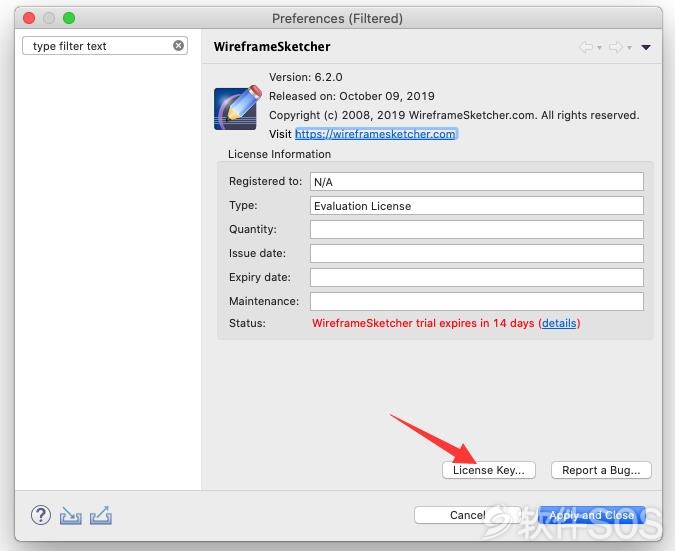675x551 pixels.
Task: Click the Expiry date field
Action: [x=477, y=278]
